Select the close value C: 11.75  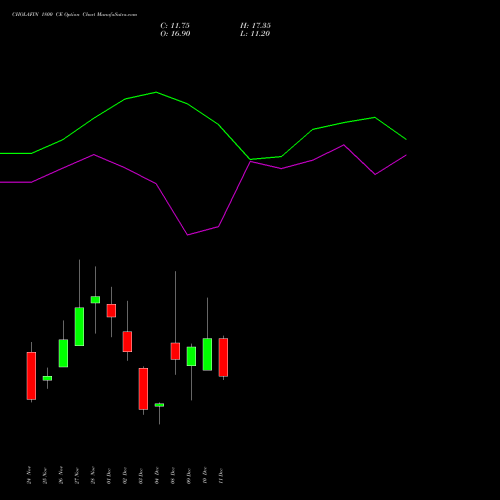point(175,26)
